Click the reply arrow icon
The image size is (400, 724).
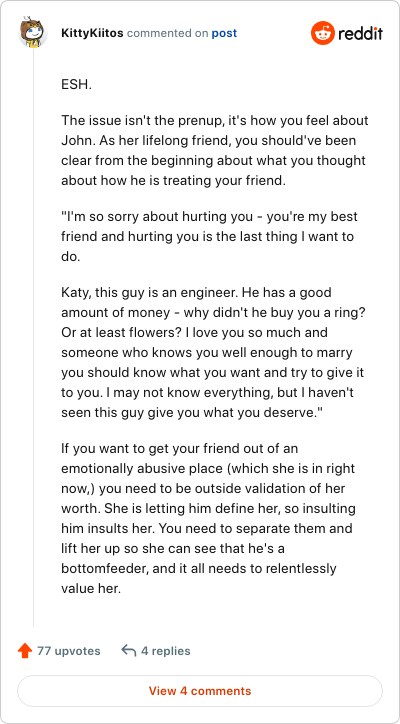click(x=128, y=651)
